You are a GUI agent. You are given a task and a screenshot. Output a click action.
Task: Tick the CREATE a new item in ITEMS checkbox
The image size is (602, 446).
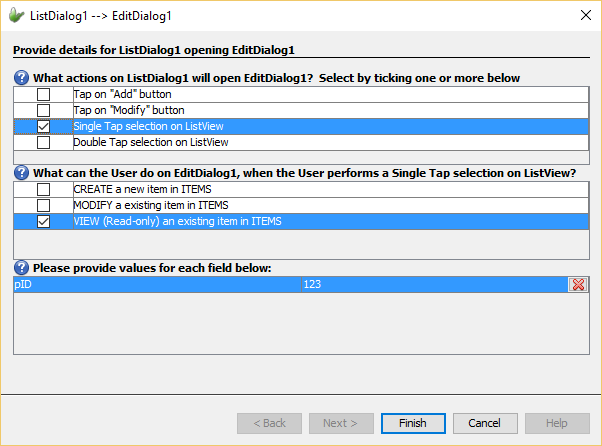tap(43, 190)
